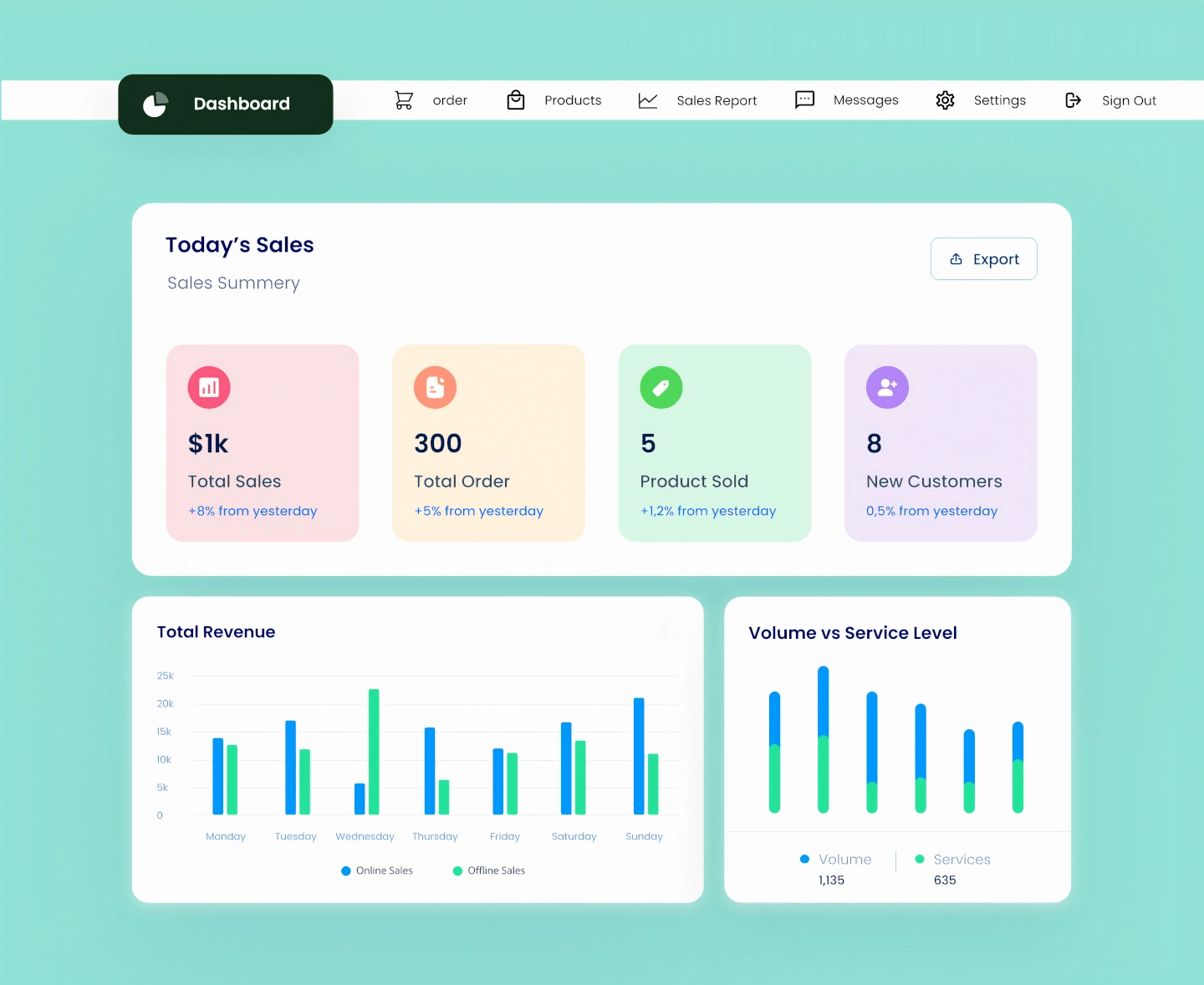
Task: Select Wednesday's tallest revenue bar
Action: [374, 751]
